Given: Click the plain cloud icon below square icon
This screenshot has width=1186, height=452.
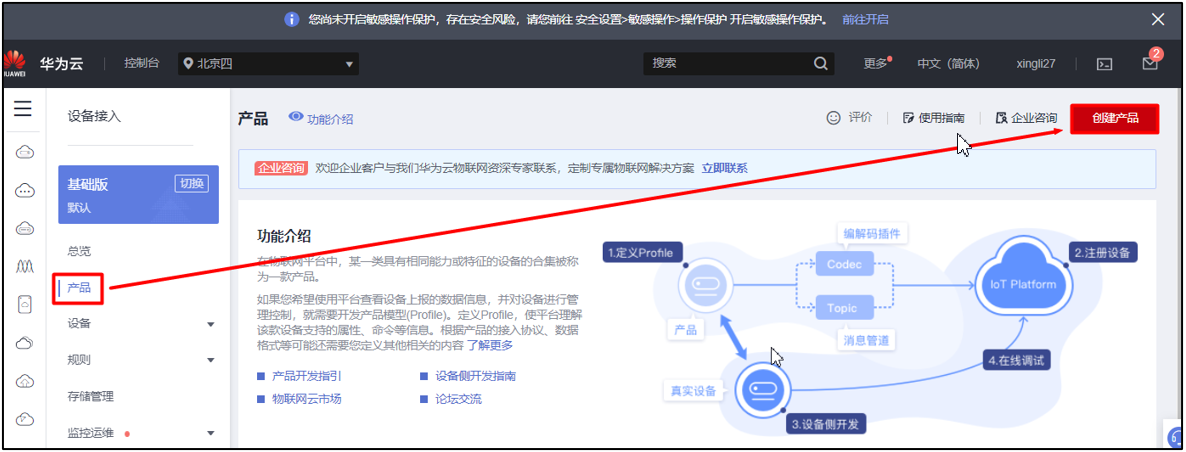Looking at the screenshot, I should (23, 342).
